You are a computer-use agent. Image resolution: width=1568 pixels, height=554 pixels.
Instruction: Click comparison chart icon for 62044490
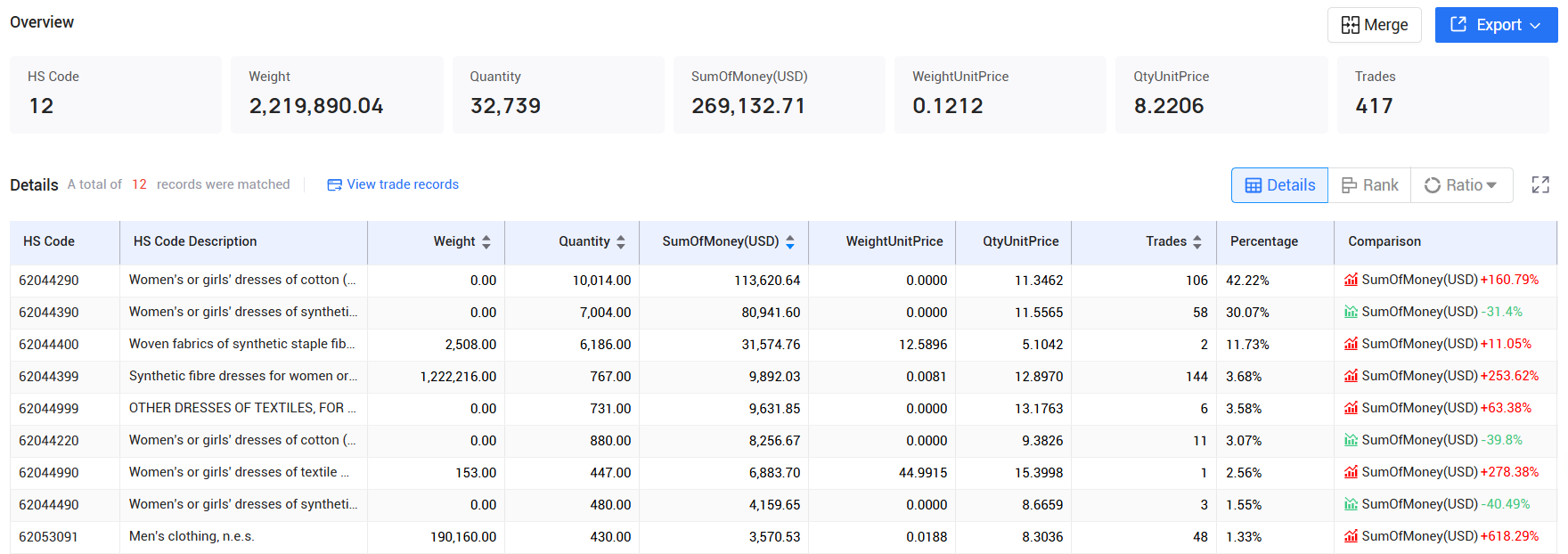pos(1352,504)
